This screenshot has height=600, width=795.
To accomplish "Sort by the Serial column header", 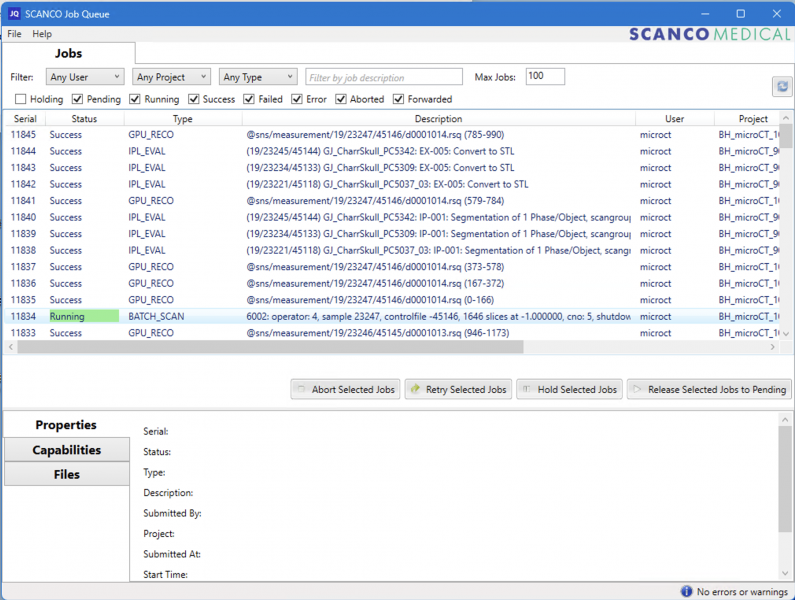I will coord(25,119).
